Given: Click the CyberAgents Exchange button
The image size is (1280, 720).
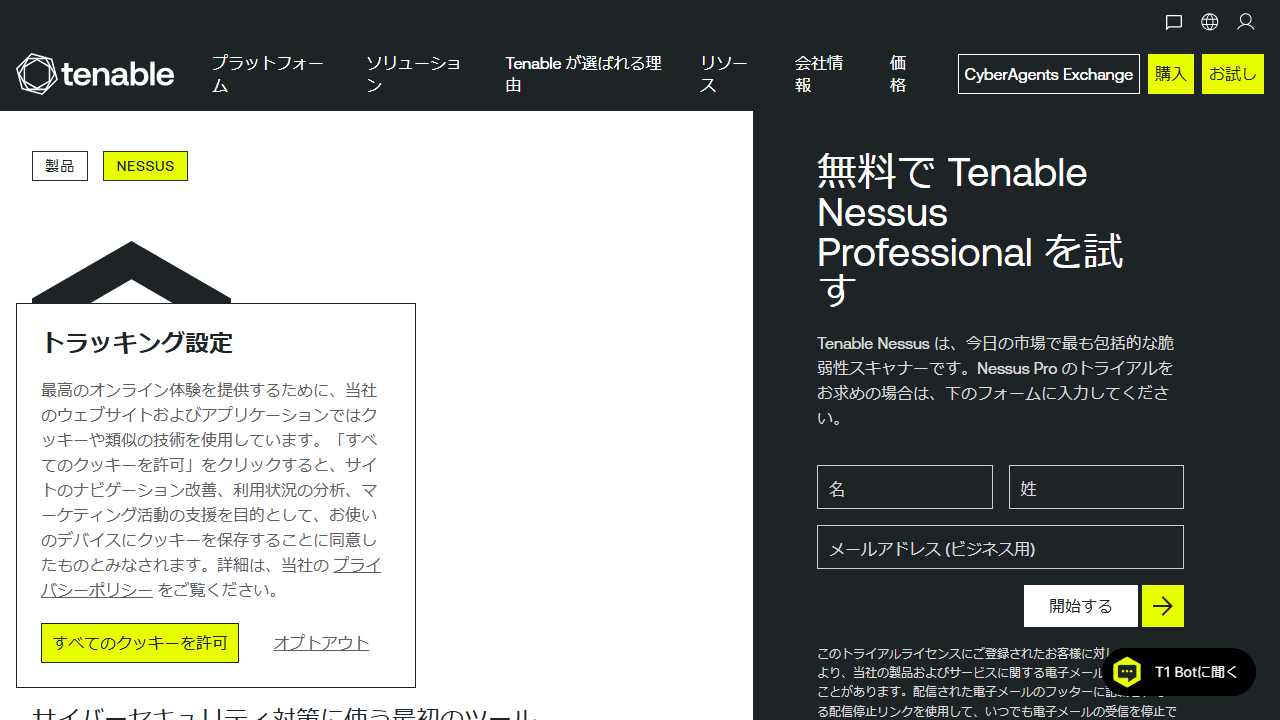Looking at the screenshot, I should (x=1049, y=74).
